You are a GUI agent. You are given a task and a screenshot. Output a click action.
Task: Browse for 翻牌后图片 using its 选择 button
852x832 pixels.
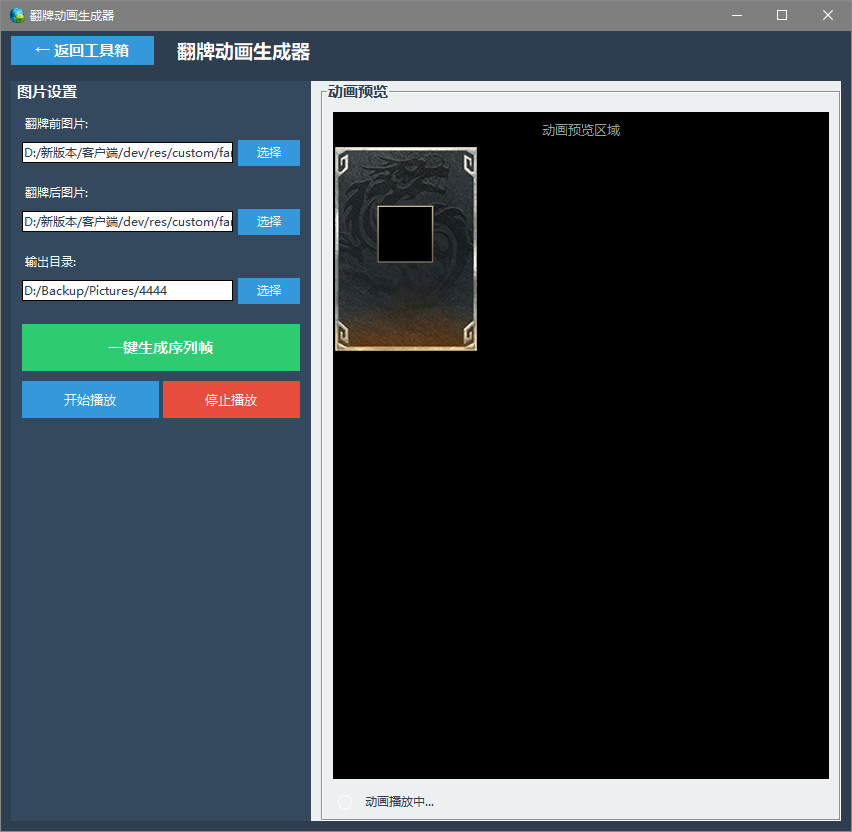click(x=269, y=222)
